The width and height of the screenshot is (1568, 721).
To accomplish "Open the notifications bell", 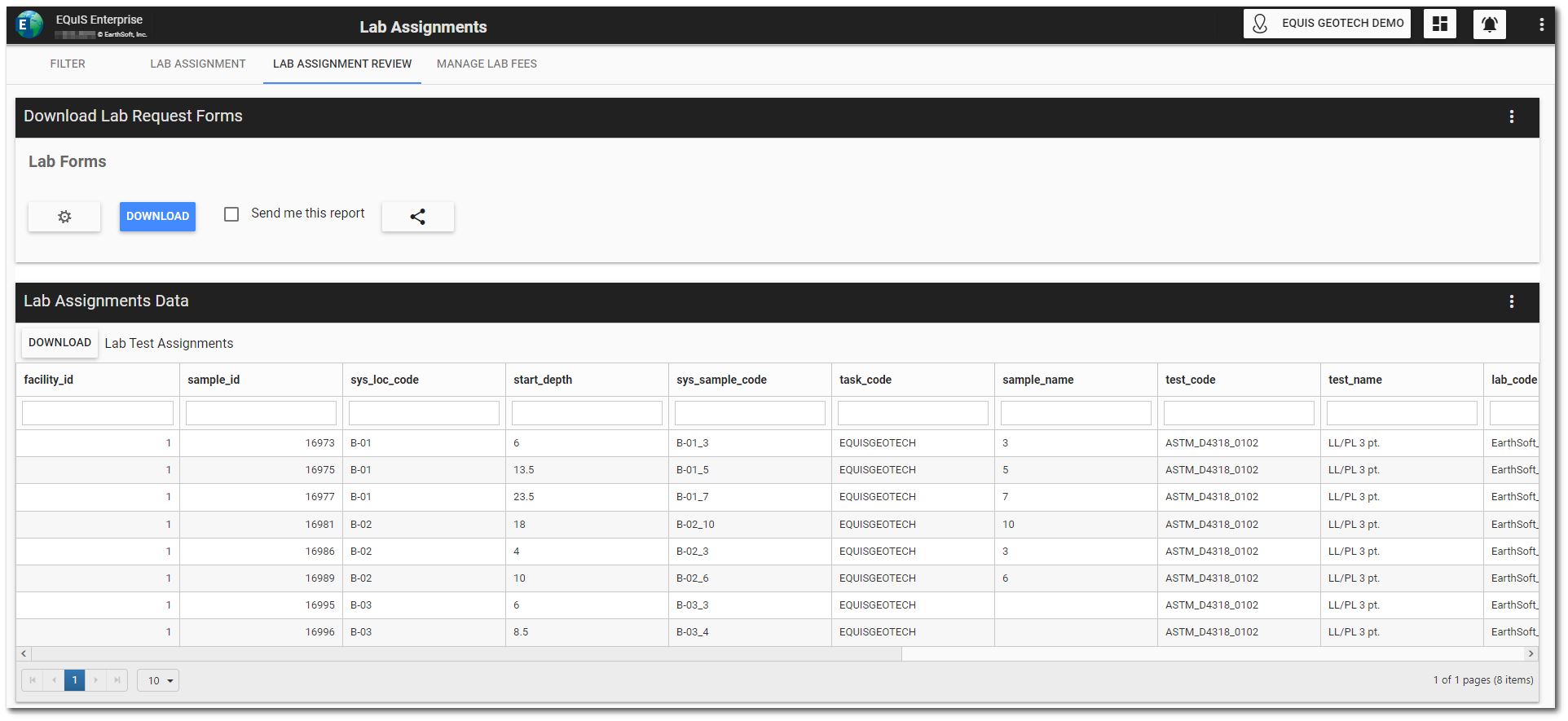I will 1489,24.
